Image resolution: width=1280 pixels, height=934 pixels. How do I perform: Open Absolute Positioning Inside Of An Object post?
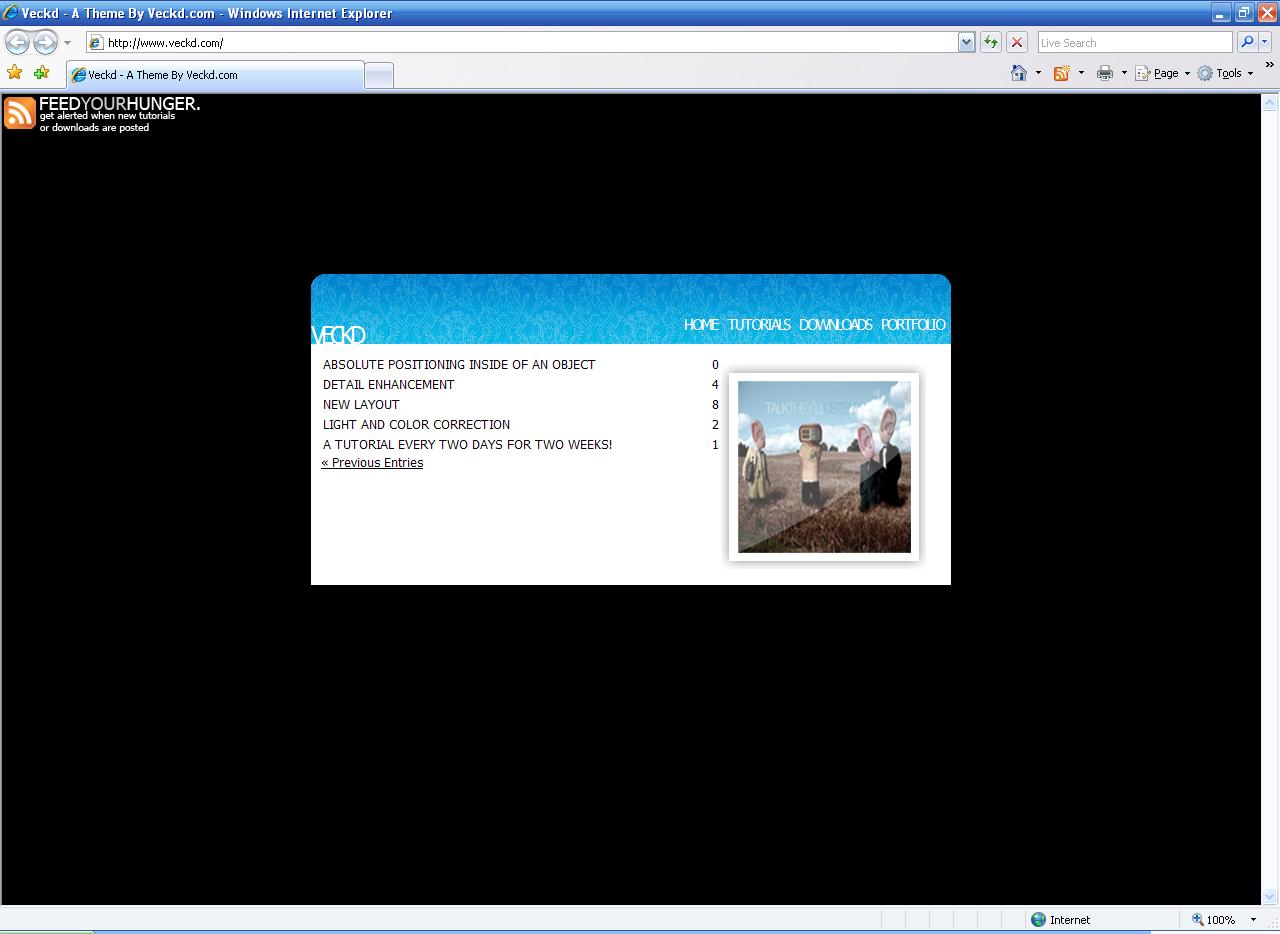[459, 365]
